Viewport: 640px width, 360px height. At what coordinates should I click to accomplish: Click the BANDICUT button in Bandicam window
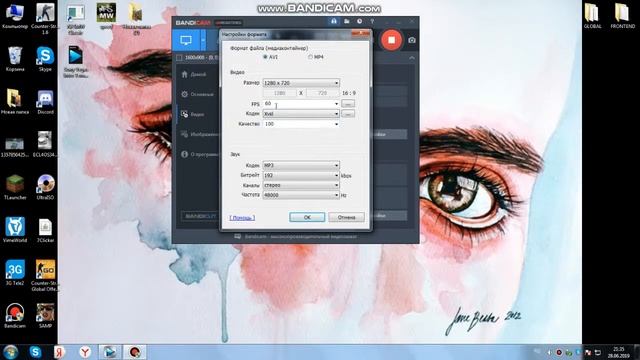201,216
